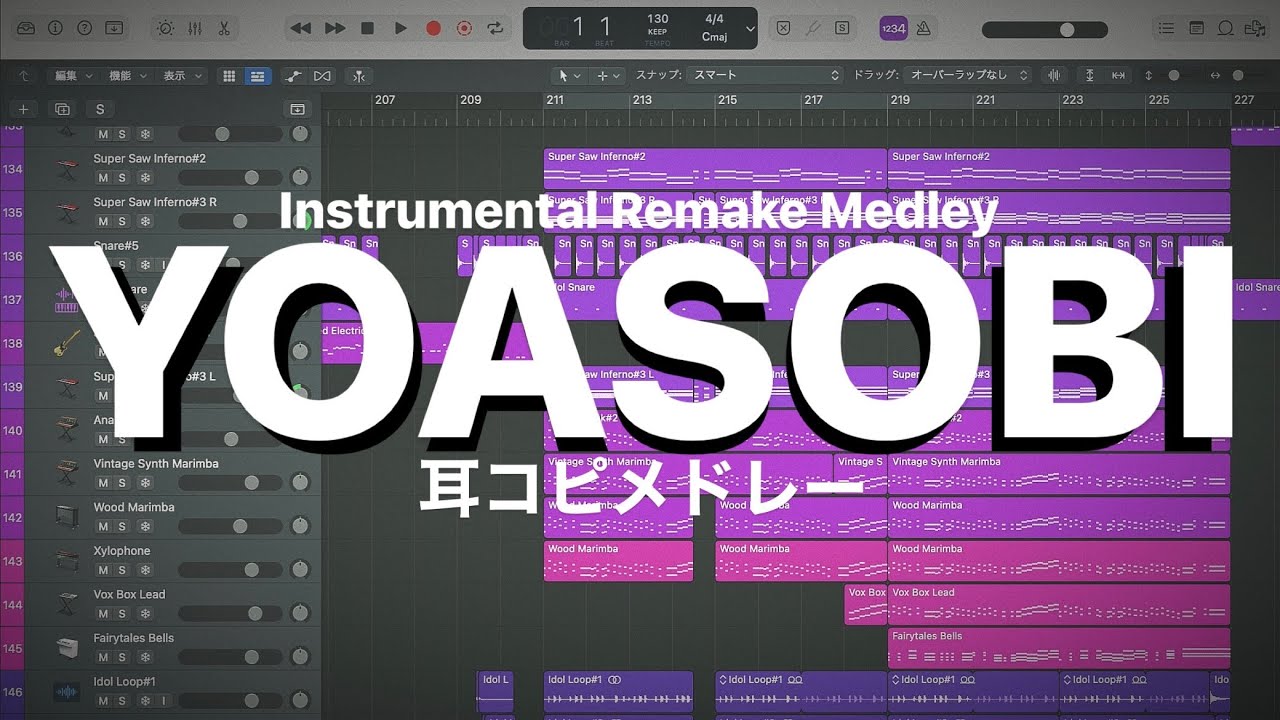This screenshot has width=1280, height=720.
Task: Select the Fairytales Bells track instrument icon
Action: [x=67, y=648]
